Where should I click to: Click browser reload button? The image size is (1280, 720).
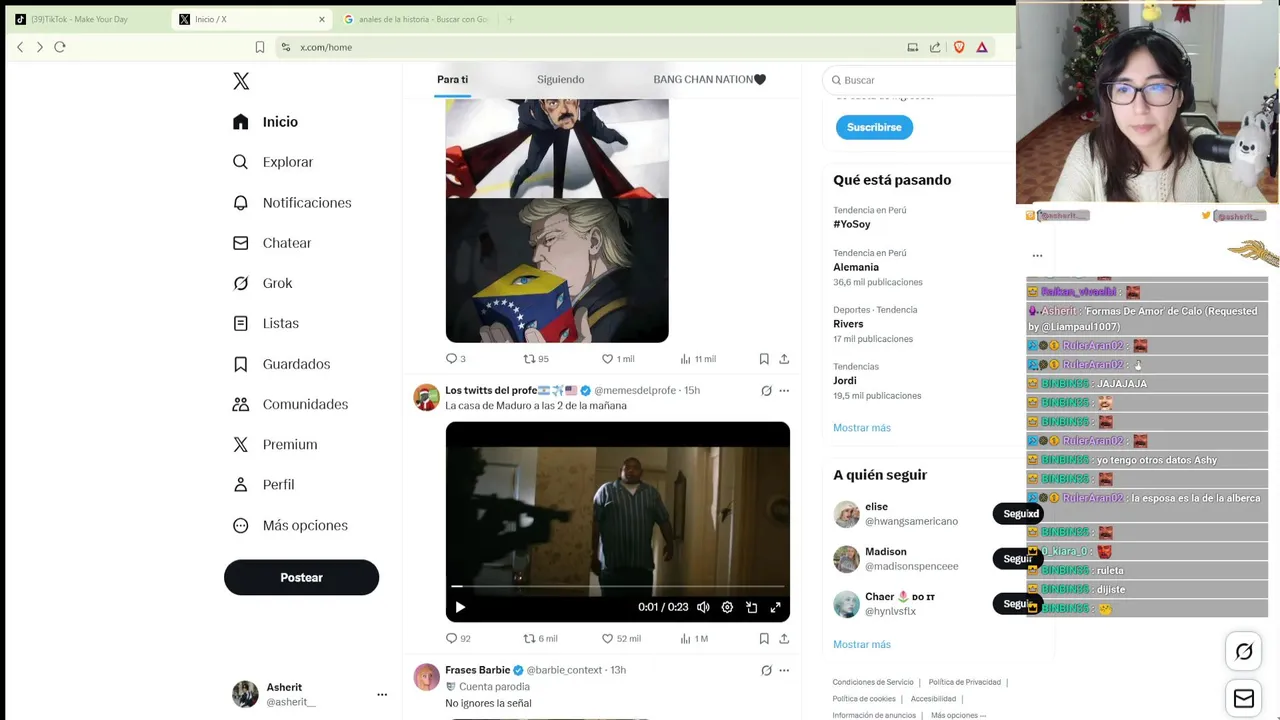60,47
